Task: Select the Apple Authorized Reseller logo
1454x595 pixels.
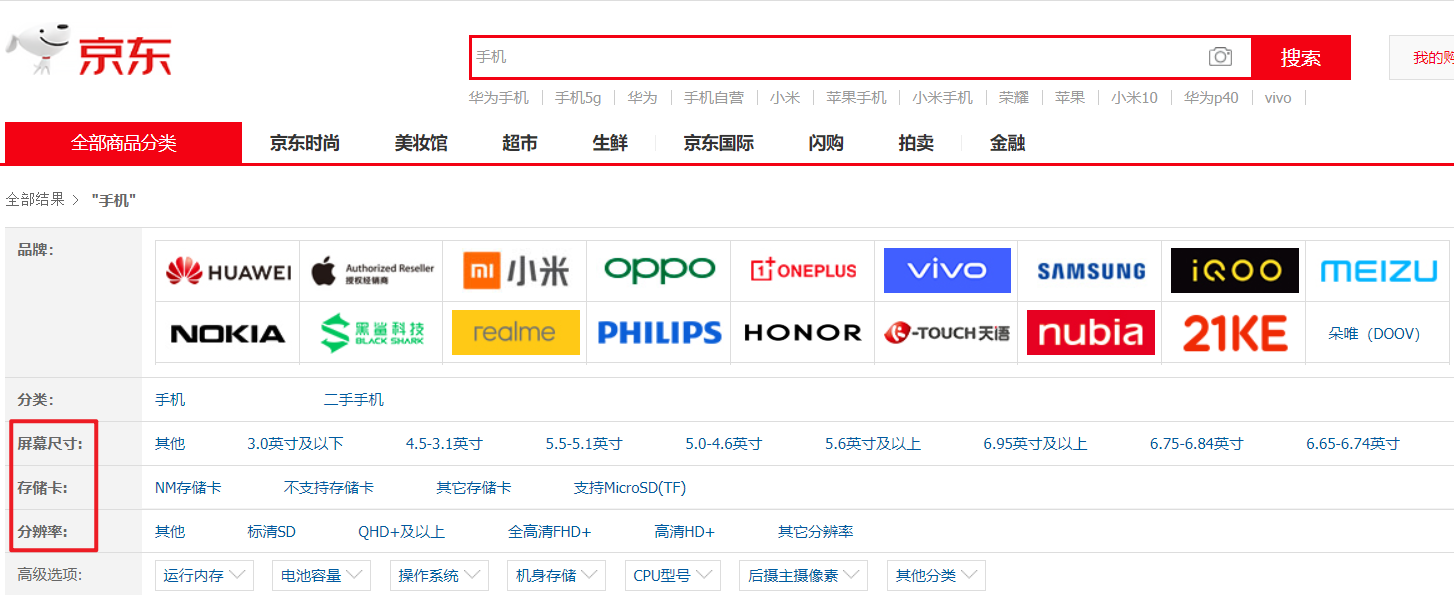Action: click(x=372, y=271)
